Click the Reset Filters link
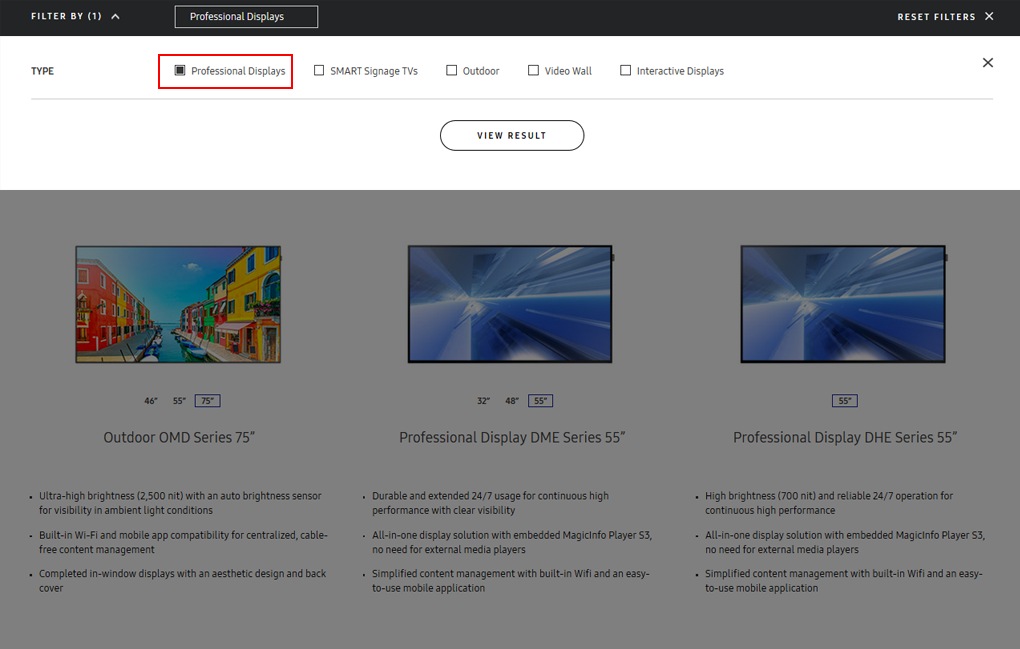 point(936,17)
